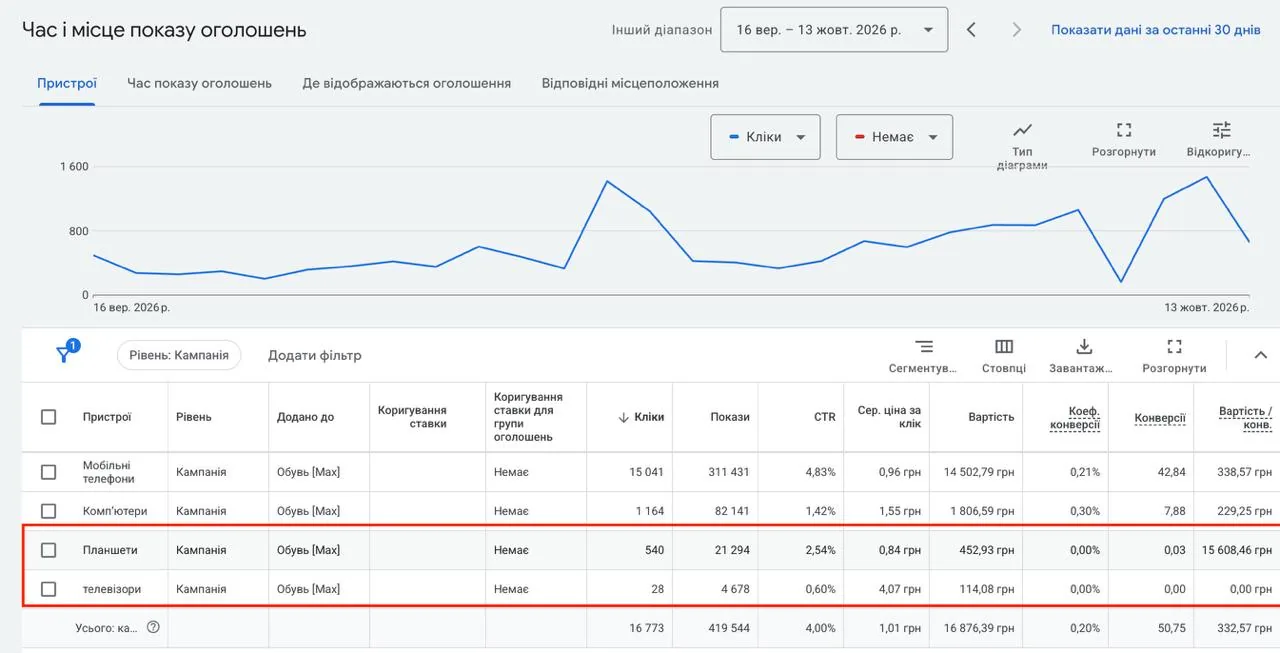Click the Коеф. конверсії column header
Image resolution: width=1280 pixels, height=653 pixels.
[1075, 417]
